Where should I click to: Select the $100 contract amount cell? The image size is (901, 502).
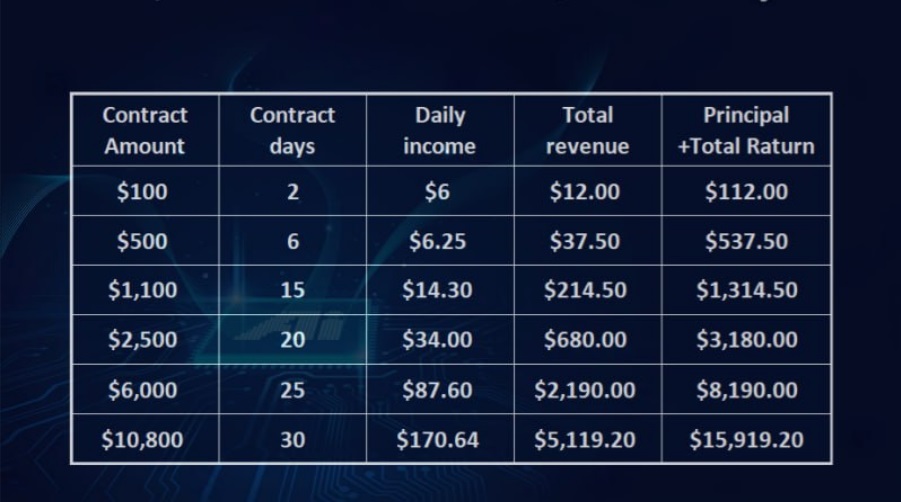[x=142, y=191]
